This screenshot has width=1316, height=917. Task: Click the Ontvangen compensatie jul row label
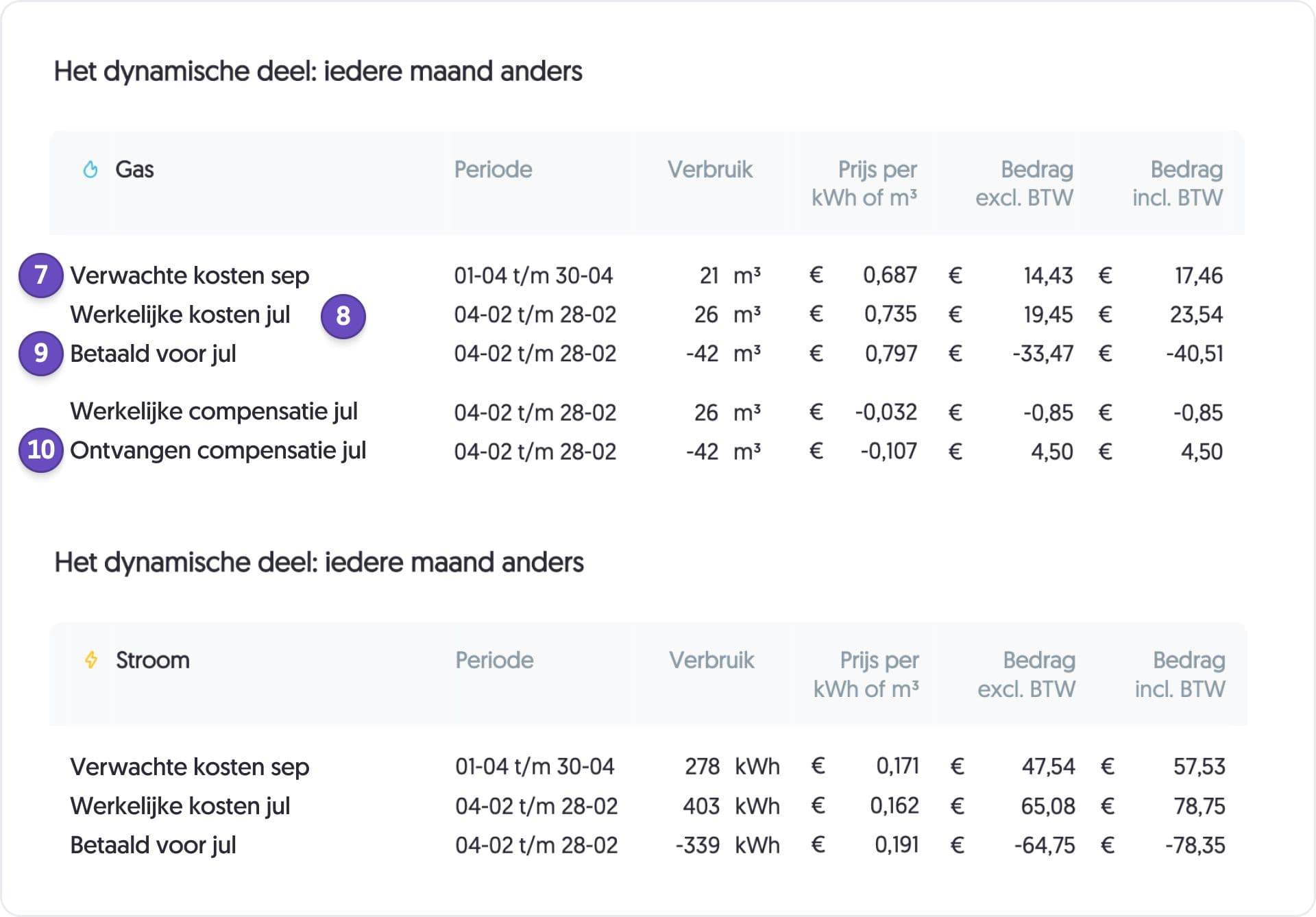pyautogui.click(x=218, y=451)
